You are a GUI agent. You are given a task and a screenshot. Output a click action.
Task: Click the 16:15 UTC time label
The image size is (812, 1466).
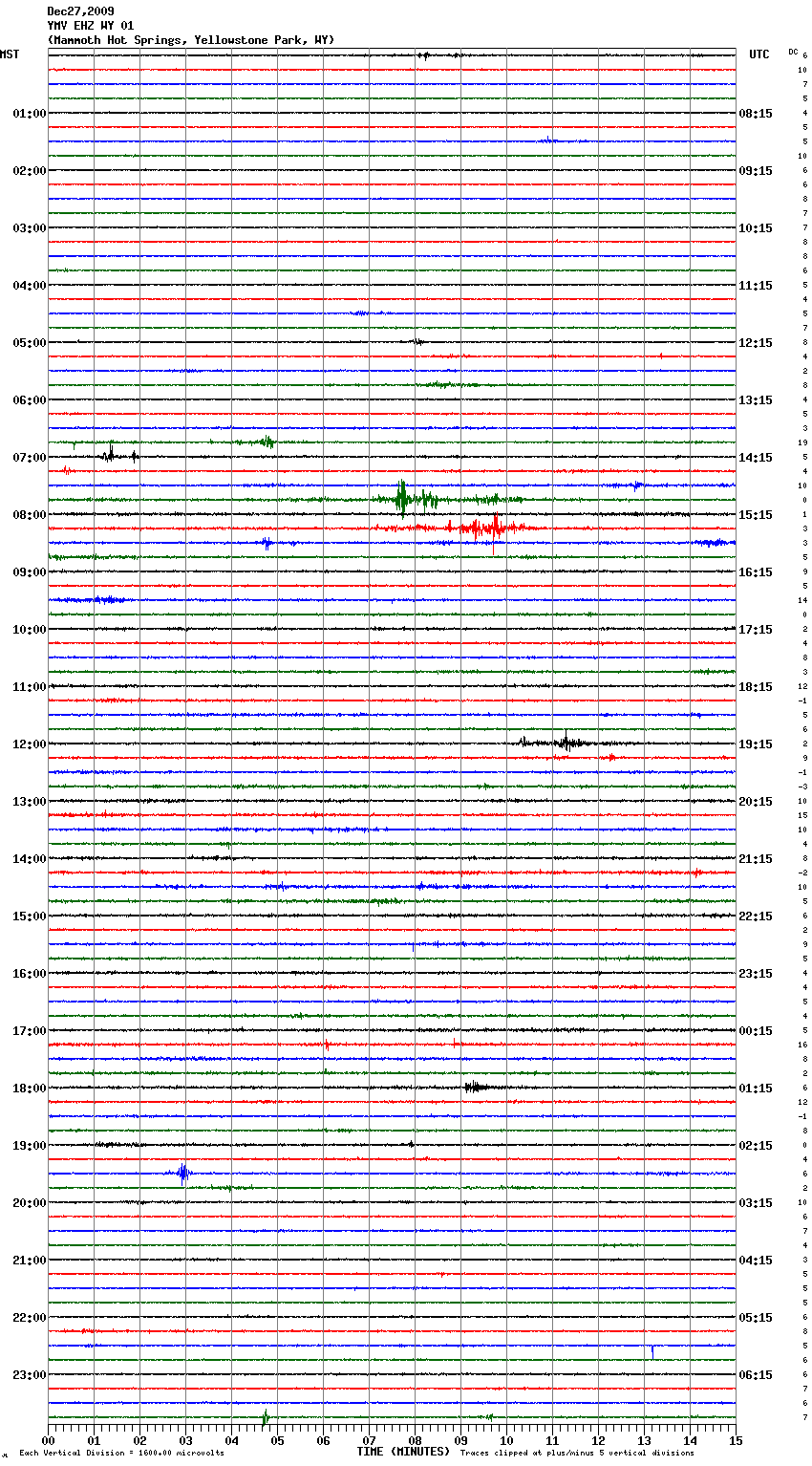pos(756,572)
